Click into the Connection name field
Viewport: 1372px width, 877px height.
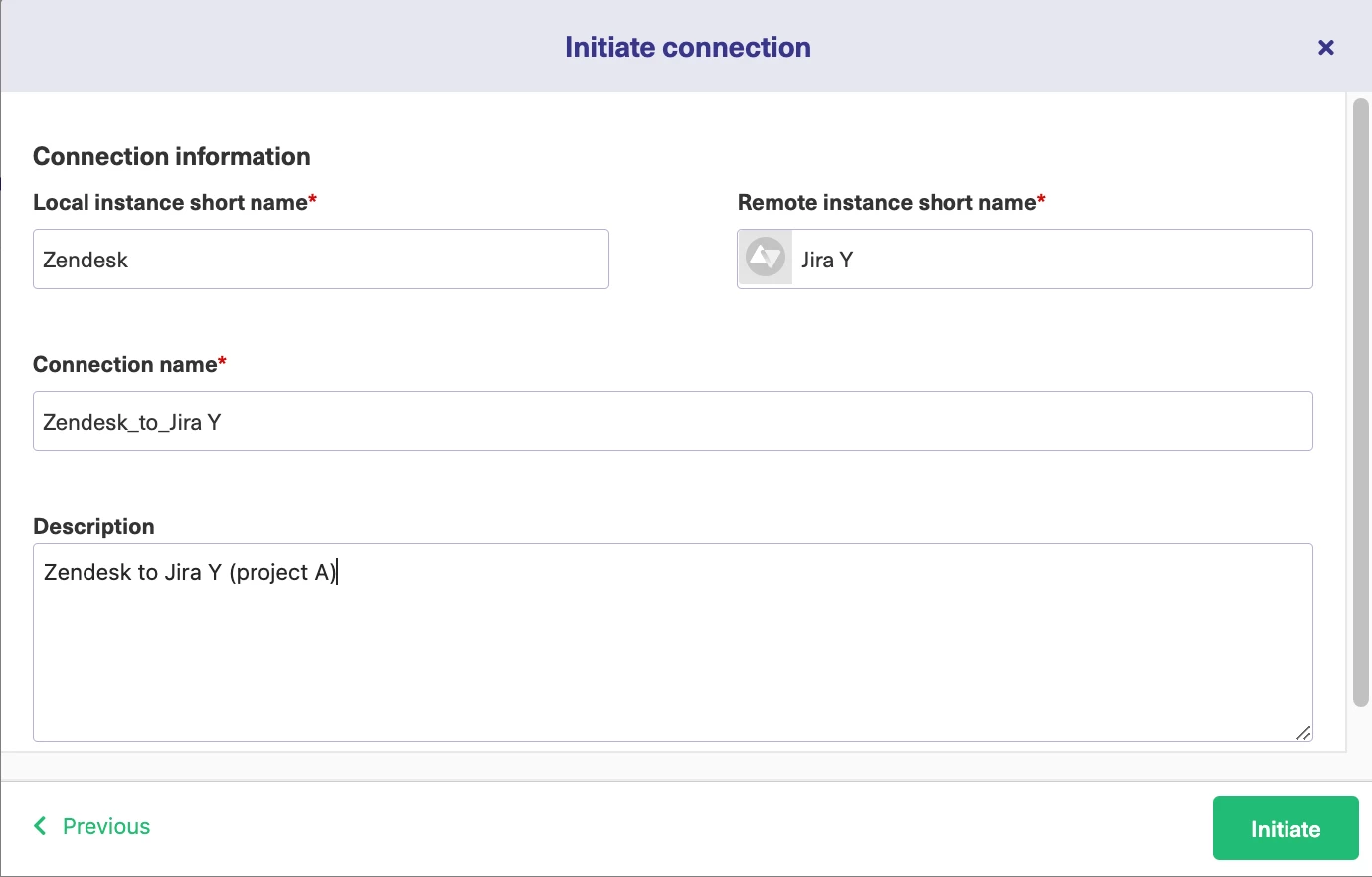[673, 422]
